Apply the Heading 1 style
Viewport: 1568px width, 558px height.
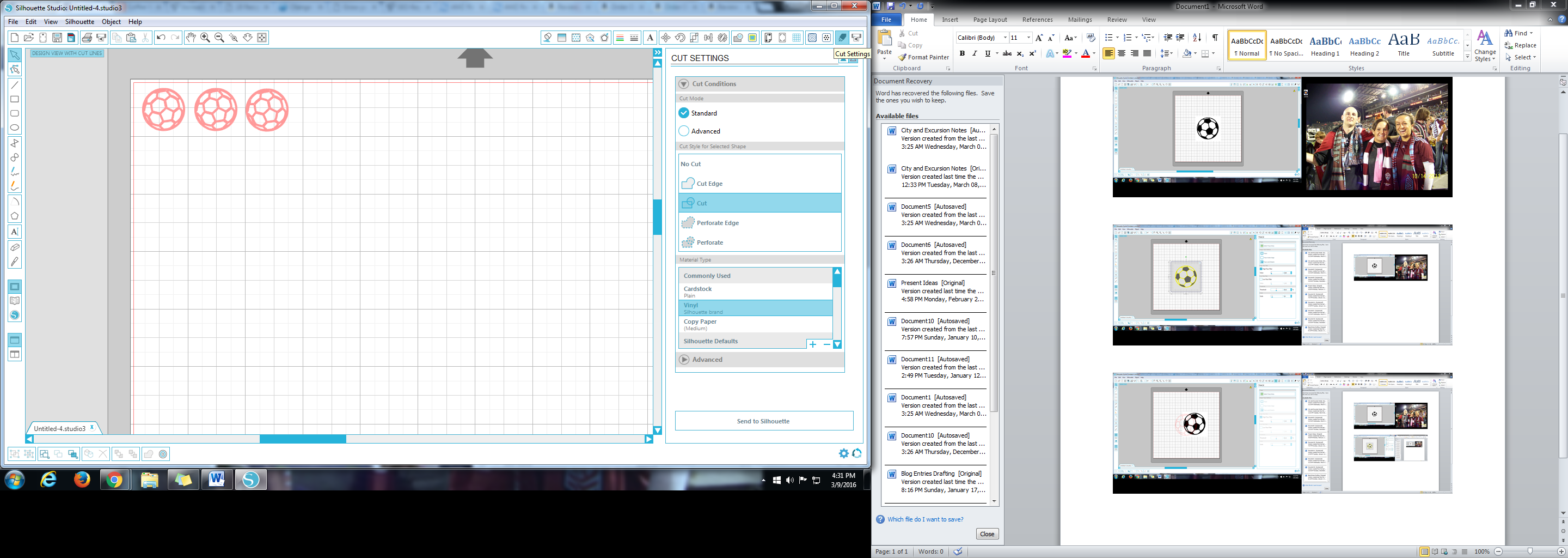click(x=1325, y=45)
